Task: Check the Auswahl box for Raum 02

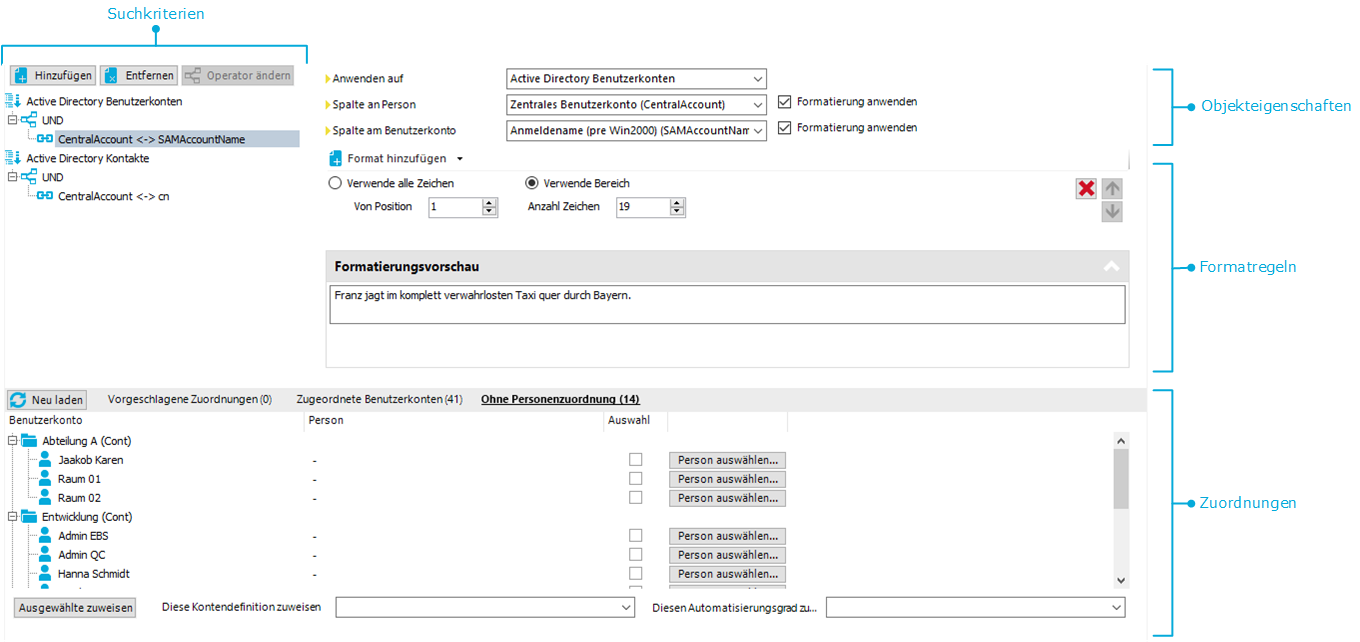Action: tap(636, 498)
